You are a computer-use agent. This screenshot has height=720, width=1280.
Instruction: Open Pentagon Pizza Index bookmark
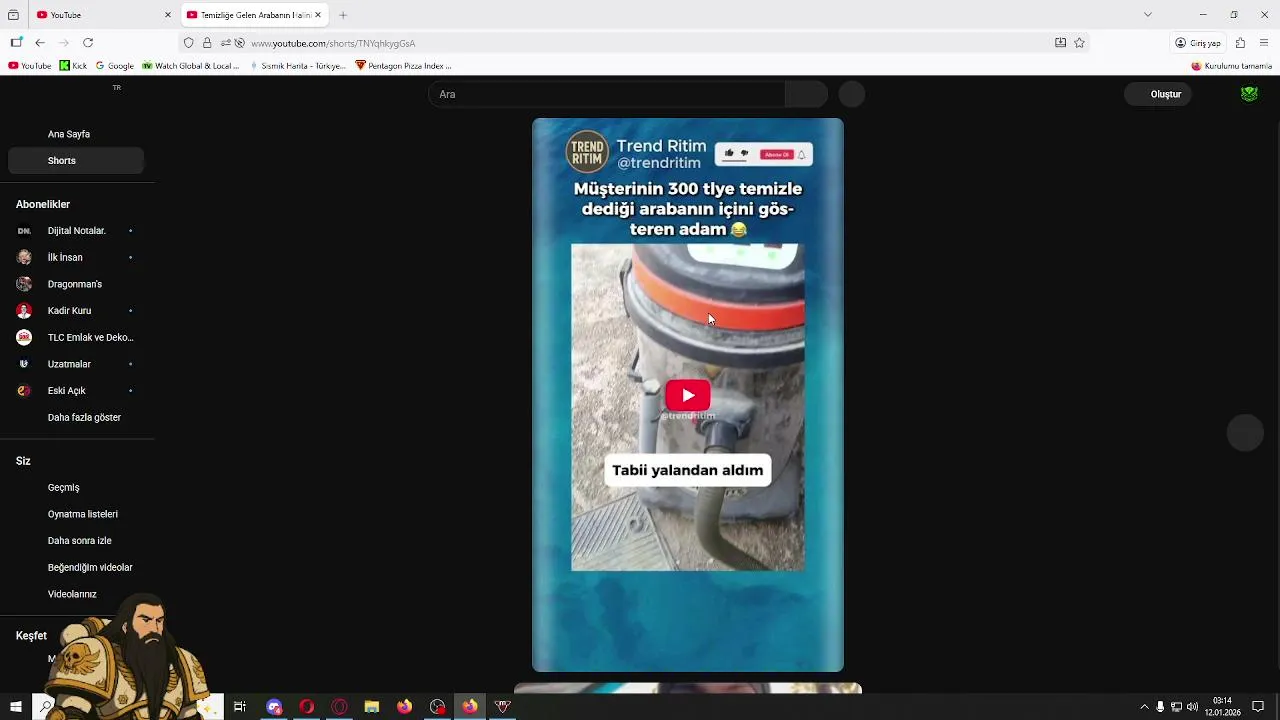pyautogui.click(x=403, y=66)
